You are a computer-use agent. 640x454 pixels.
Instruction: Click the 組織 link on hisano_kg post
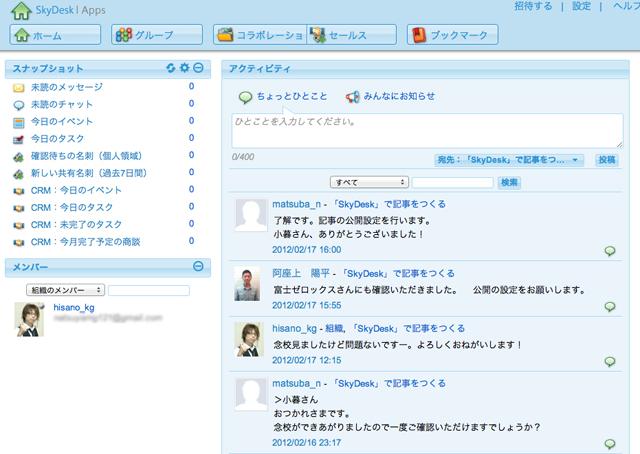tap(335, 328)
